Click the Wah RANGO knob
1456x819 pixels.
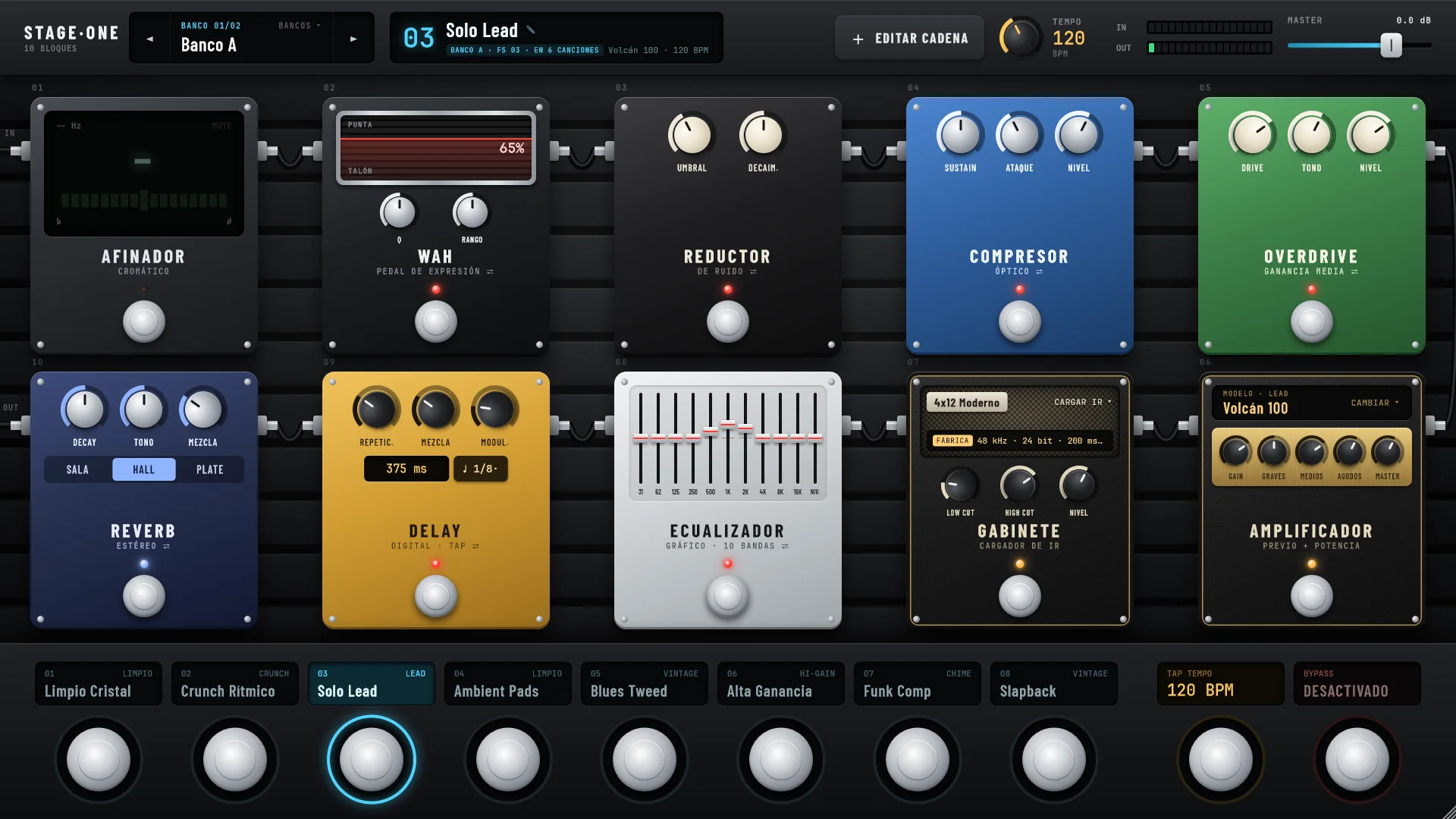(472, 212)
